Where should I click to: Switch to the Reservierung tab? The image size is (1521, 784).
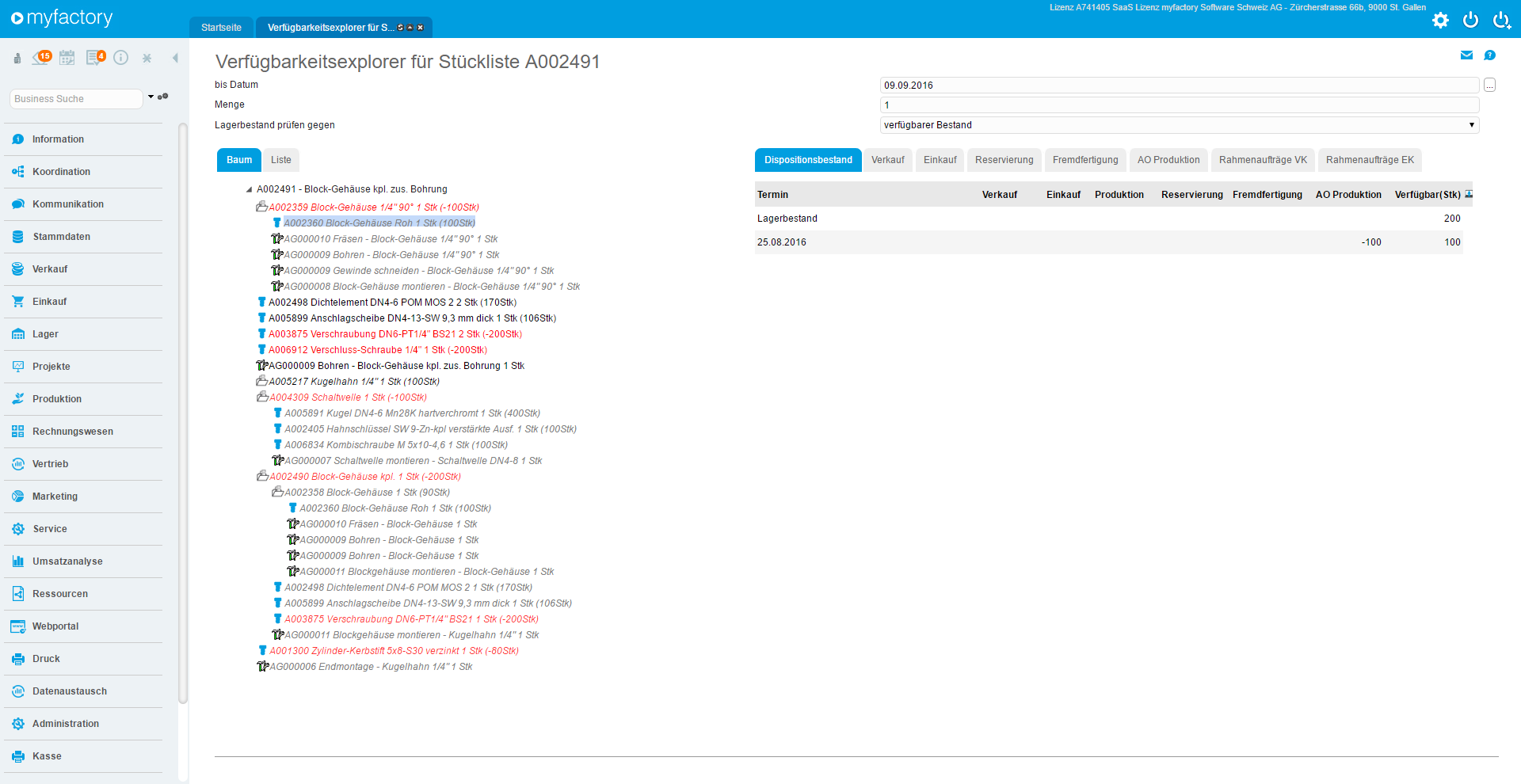click(1004, 160)
